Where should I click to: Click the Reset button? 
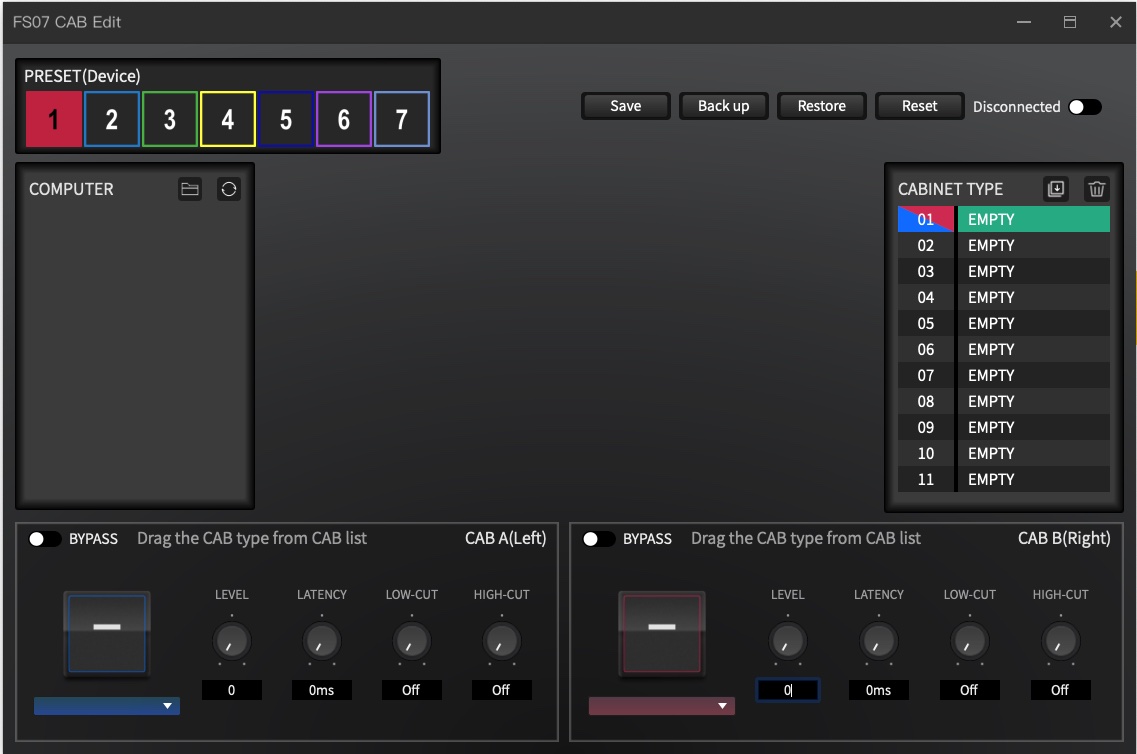[x=919, y=106]
